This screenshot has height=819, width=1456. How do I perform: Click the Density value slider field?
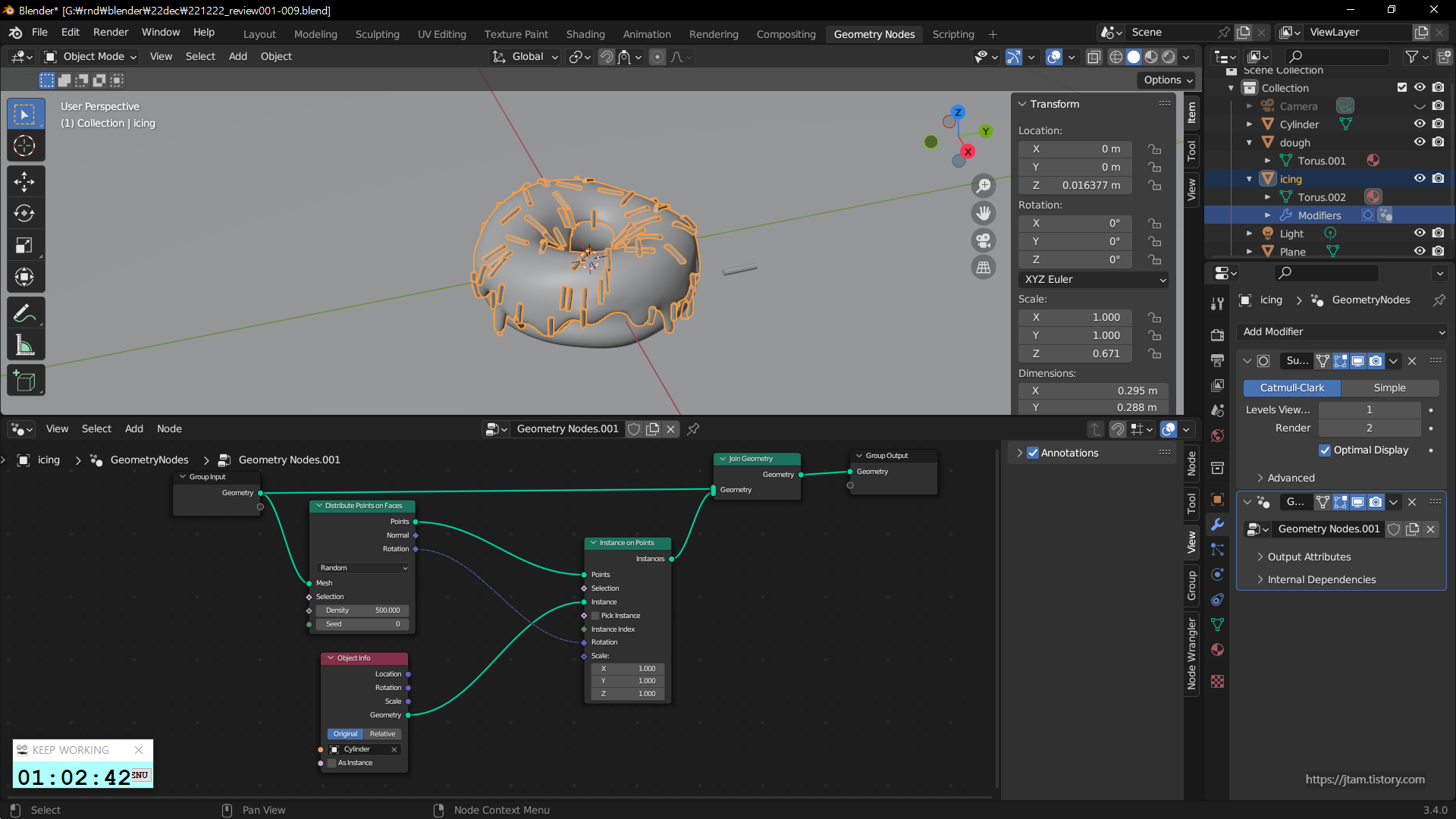[x=362, y=610]
